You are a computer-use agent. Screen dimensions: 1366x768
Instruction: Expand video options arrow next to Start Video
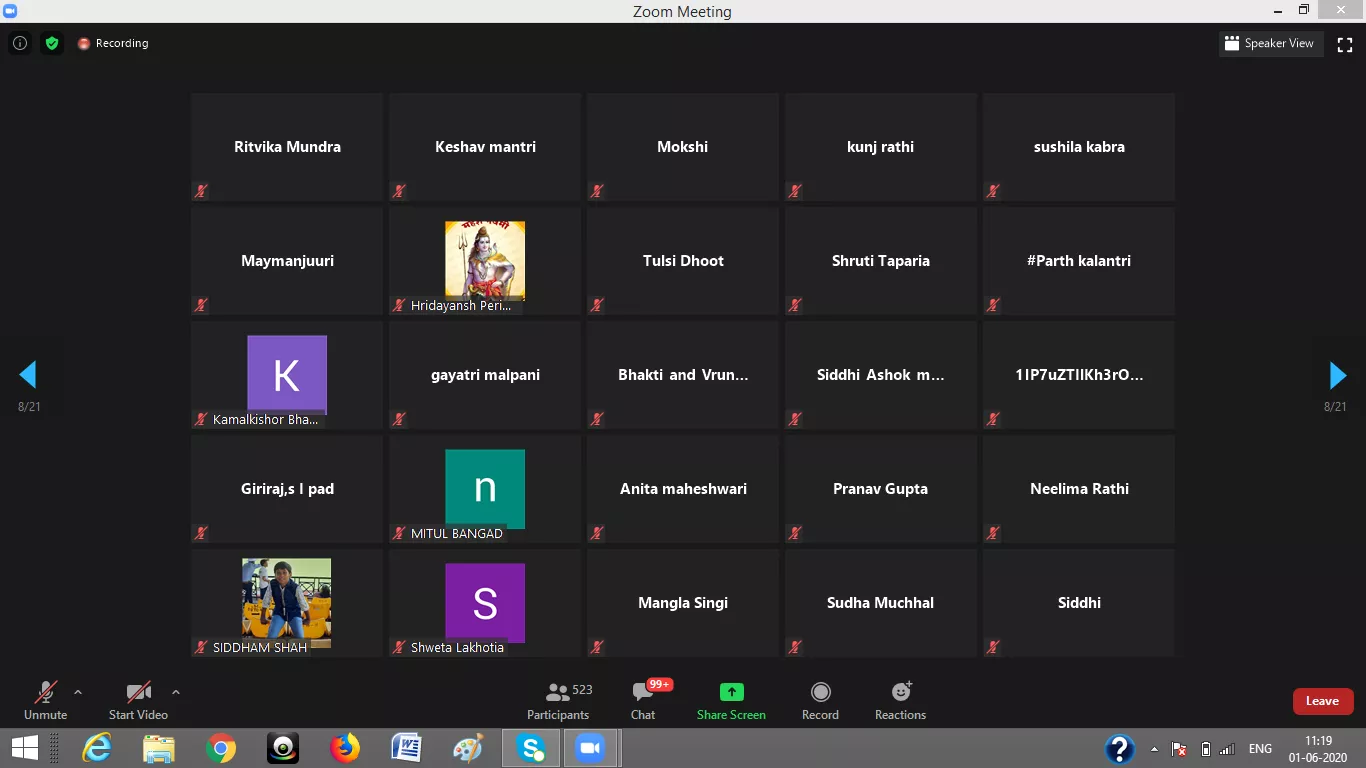click(176, 692)
